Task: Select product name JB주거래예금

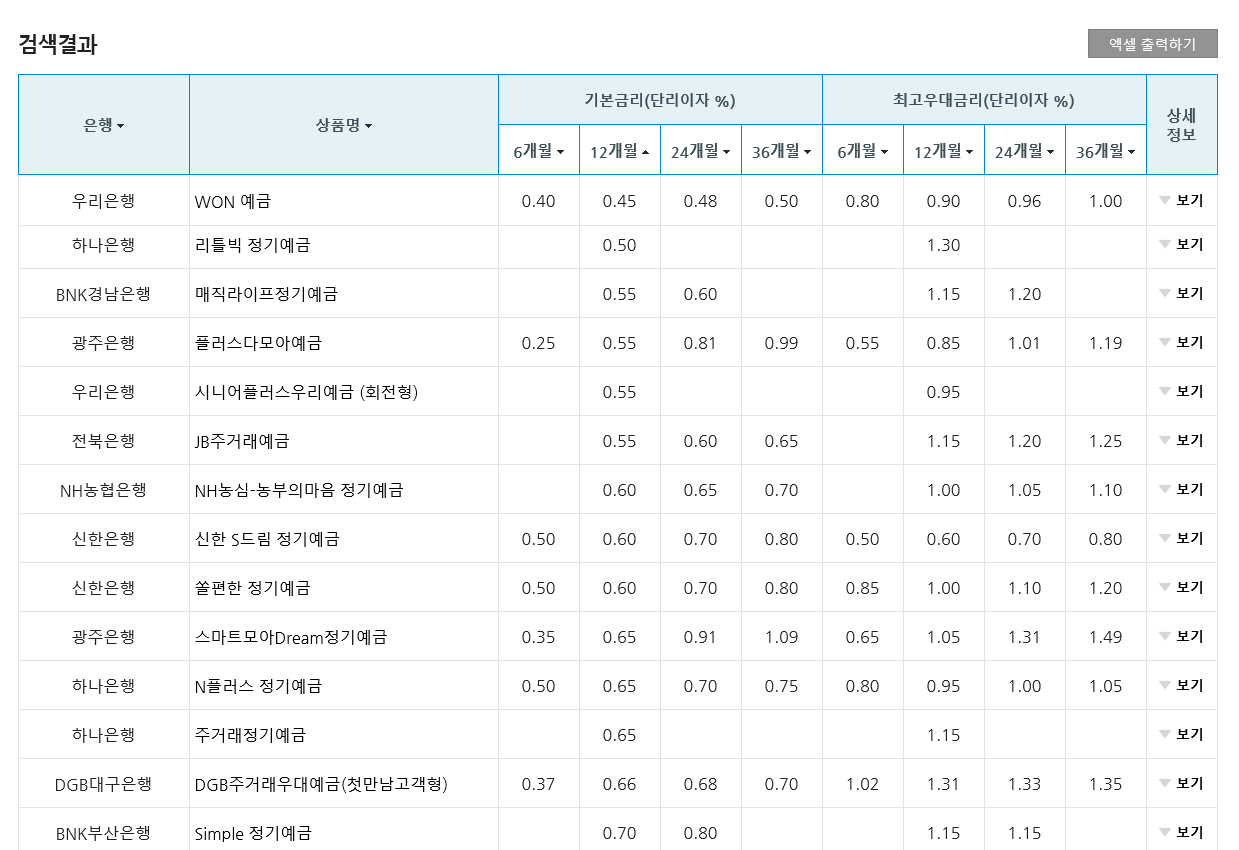Action: pos(242,441)
